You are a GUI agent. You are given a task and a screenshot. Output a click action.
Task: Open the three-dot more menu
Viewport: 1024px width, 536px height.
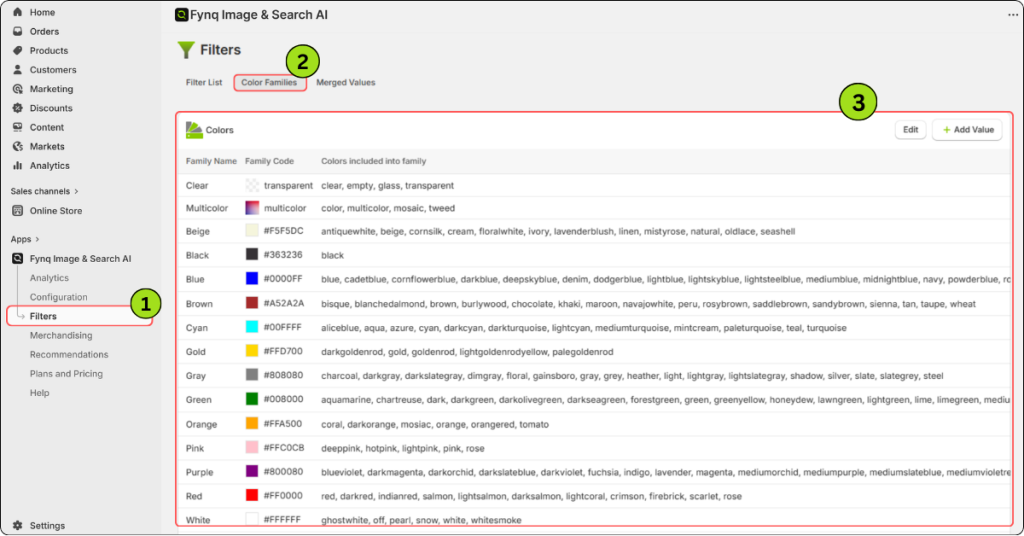point(1012,14)
